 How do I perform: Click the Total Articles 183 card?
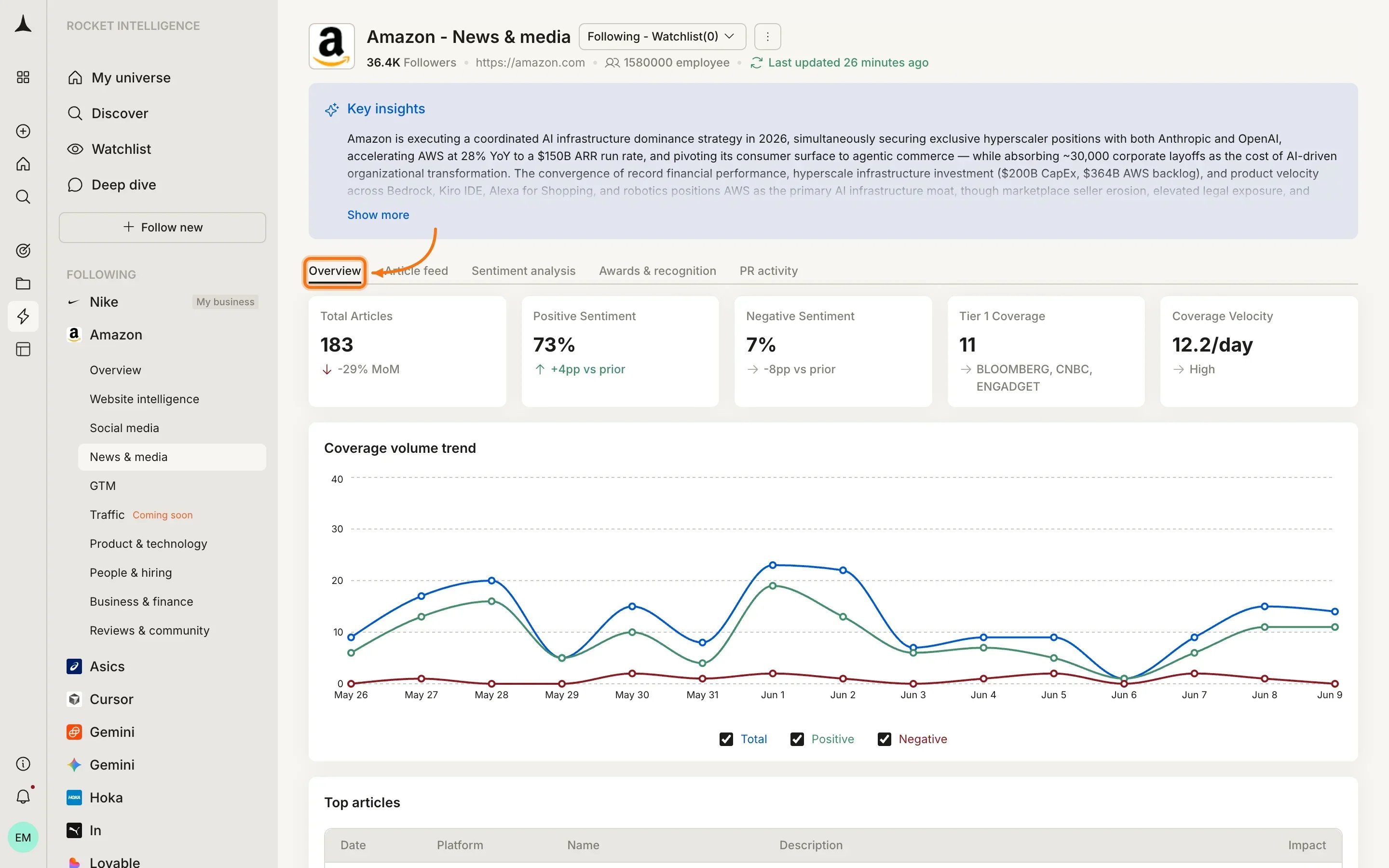408,352
